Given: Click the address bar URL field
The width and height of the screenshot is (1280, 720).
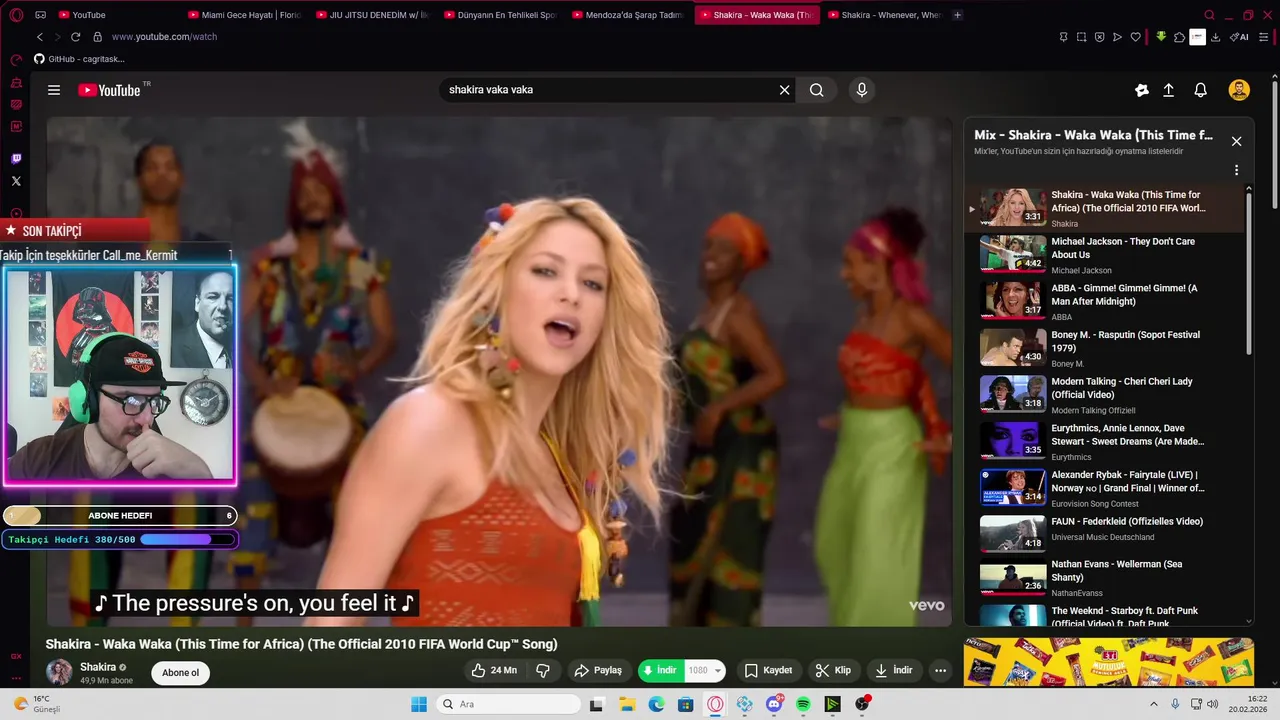Looking at the screenshot, I should click(570, 37).
